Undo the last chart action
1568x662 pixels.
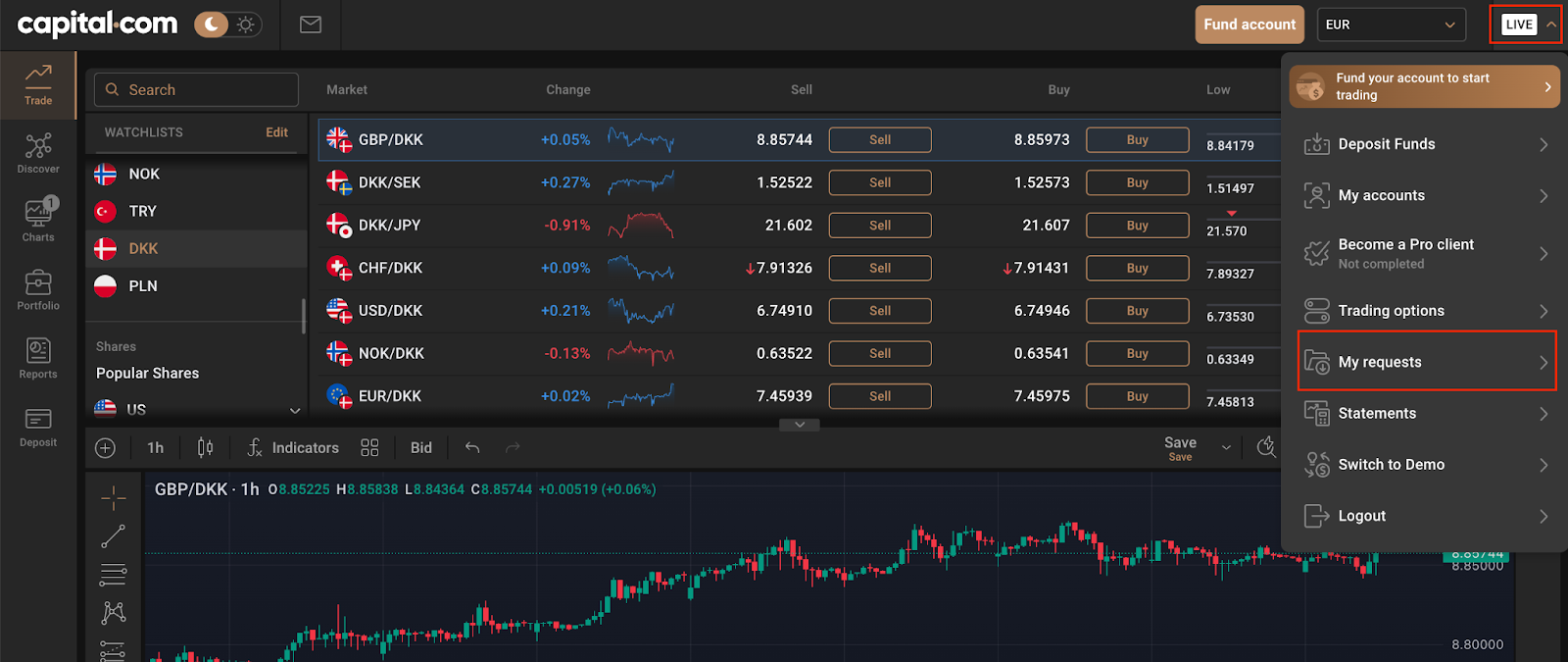coord(472,448)
